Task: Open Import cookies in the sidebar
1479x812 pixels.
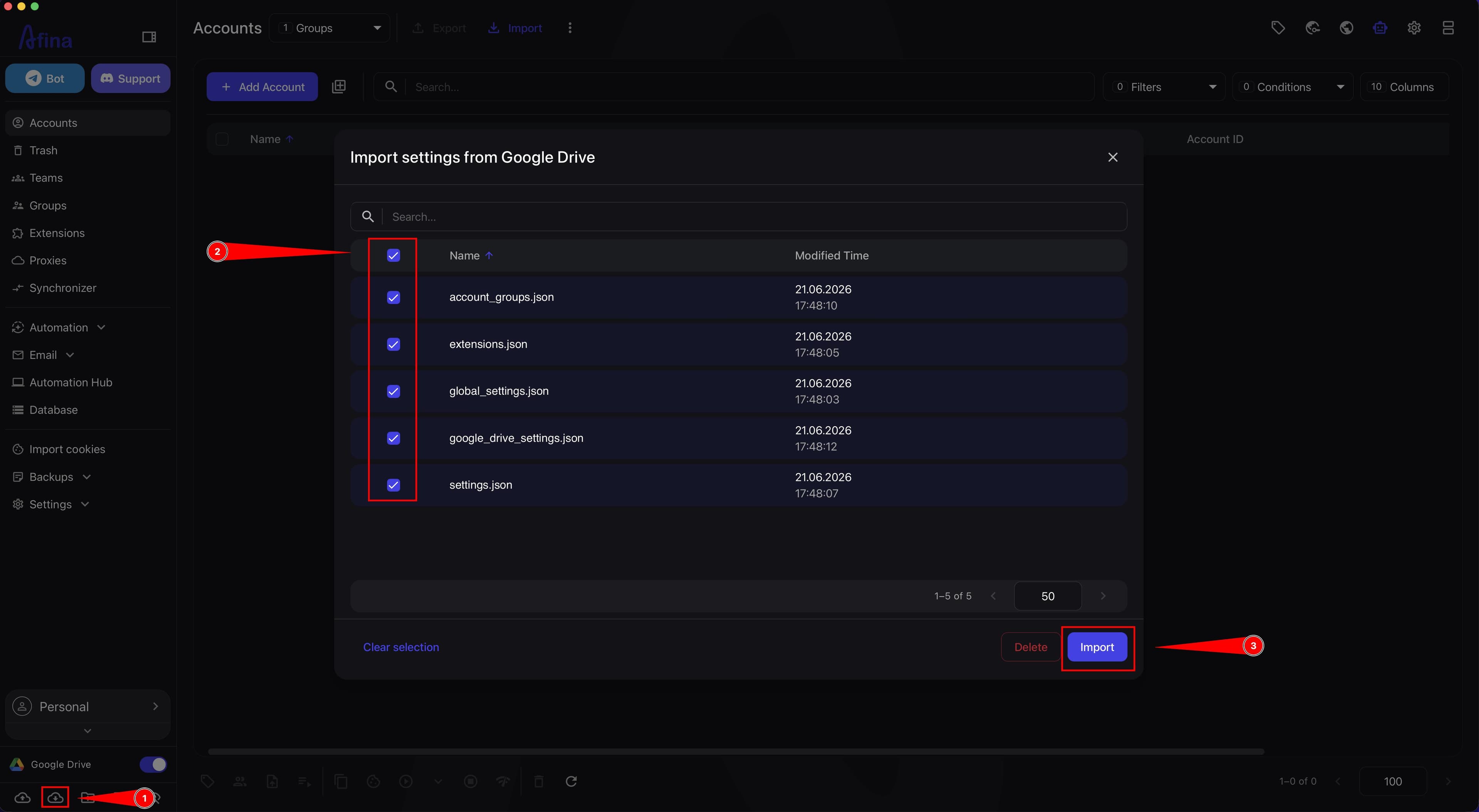Action: click(x=88, y=449)
